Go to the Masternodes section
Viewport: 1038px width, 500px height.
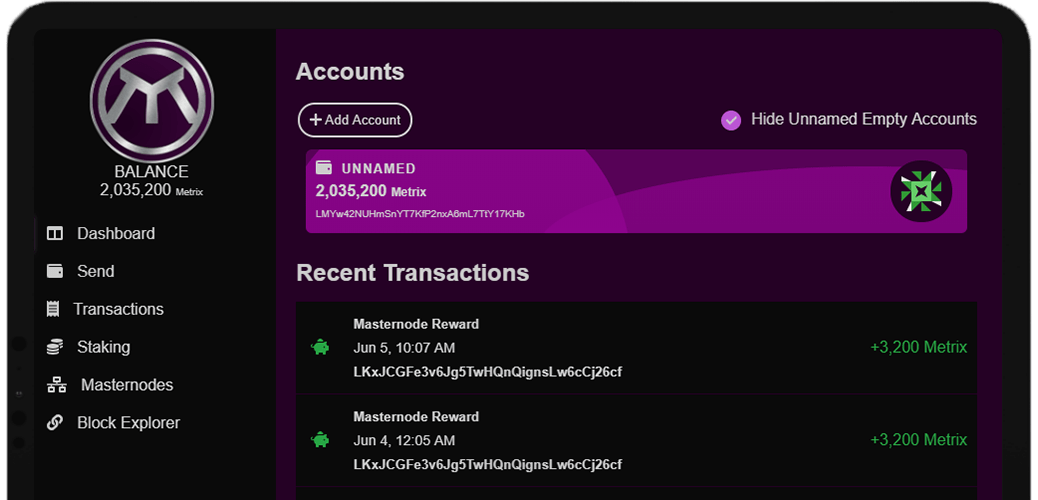tap(127, 385)
